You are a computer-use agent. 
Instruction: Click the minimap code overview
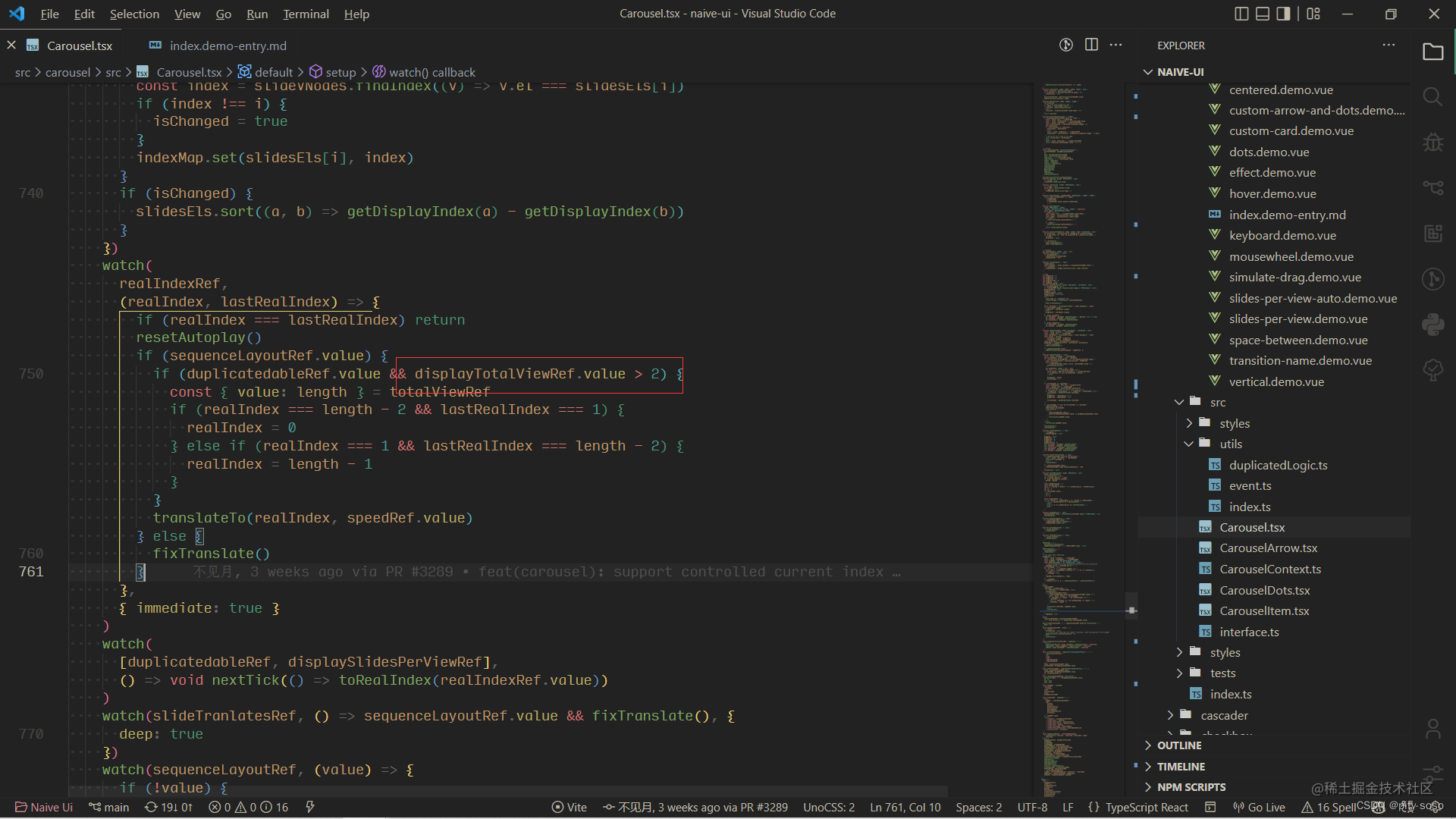pyautogui.click(x=1081, y=438)
